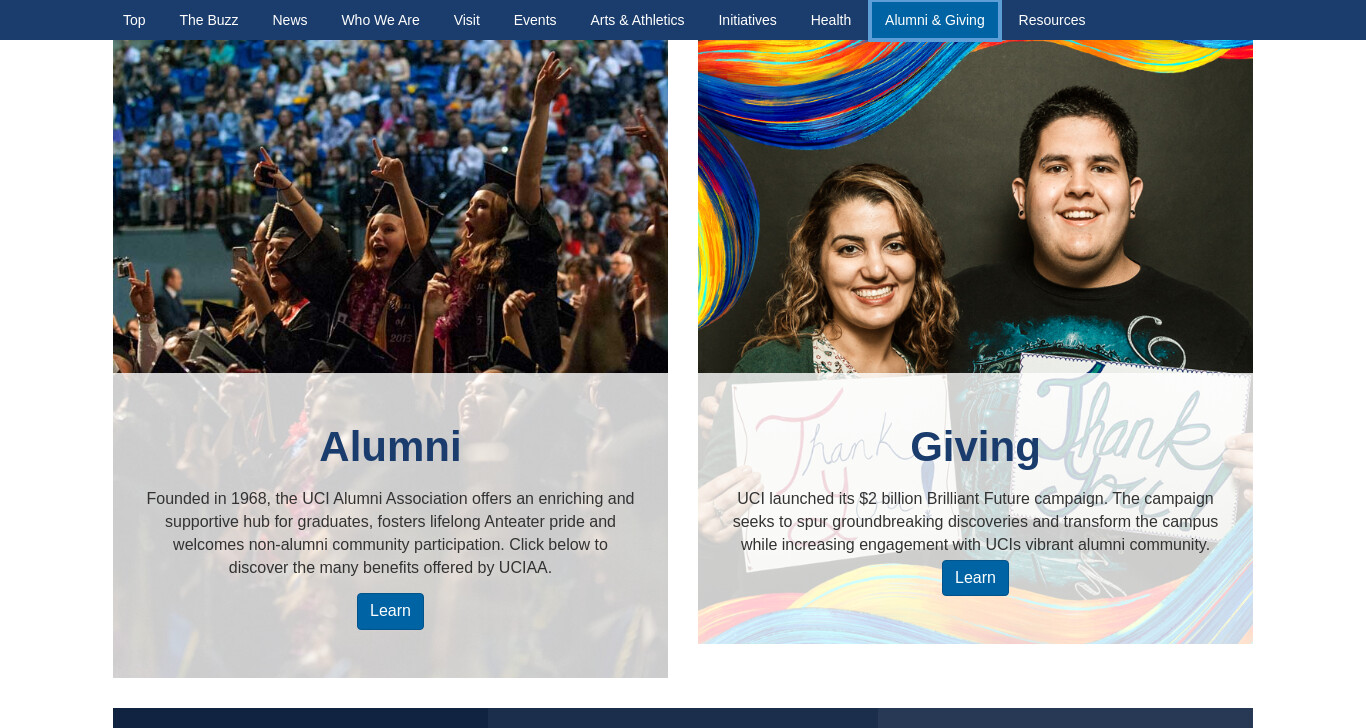The height and width of the screenshot is (728, 1366).
Task: Open the two smiling students photo
Action: click(x=975, y=206)
